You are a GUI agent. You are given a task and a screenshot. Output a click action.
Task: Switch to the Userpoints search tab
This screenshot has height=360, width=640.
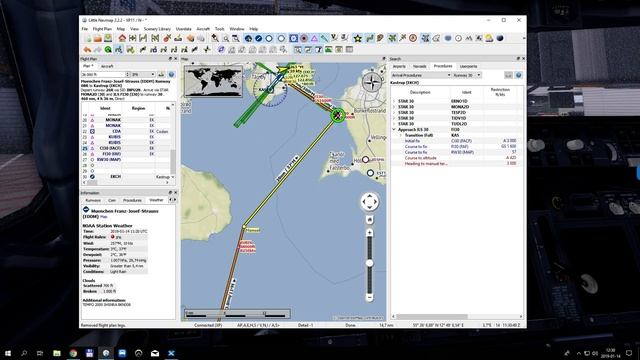tap(469, 66)
